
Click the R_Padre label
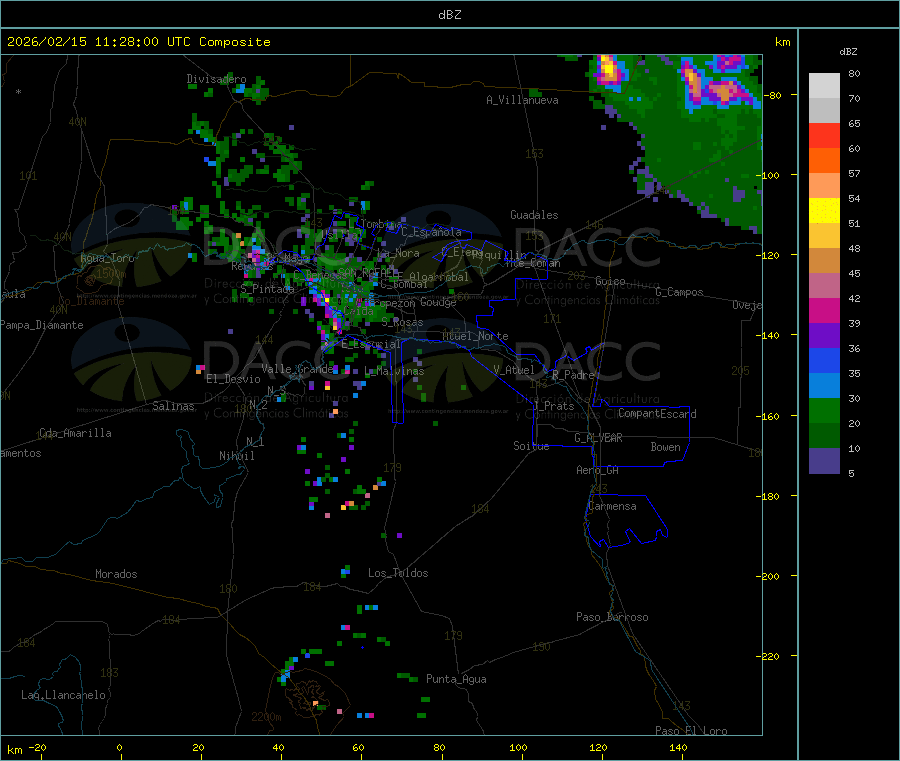point(574,375)
